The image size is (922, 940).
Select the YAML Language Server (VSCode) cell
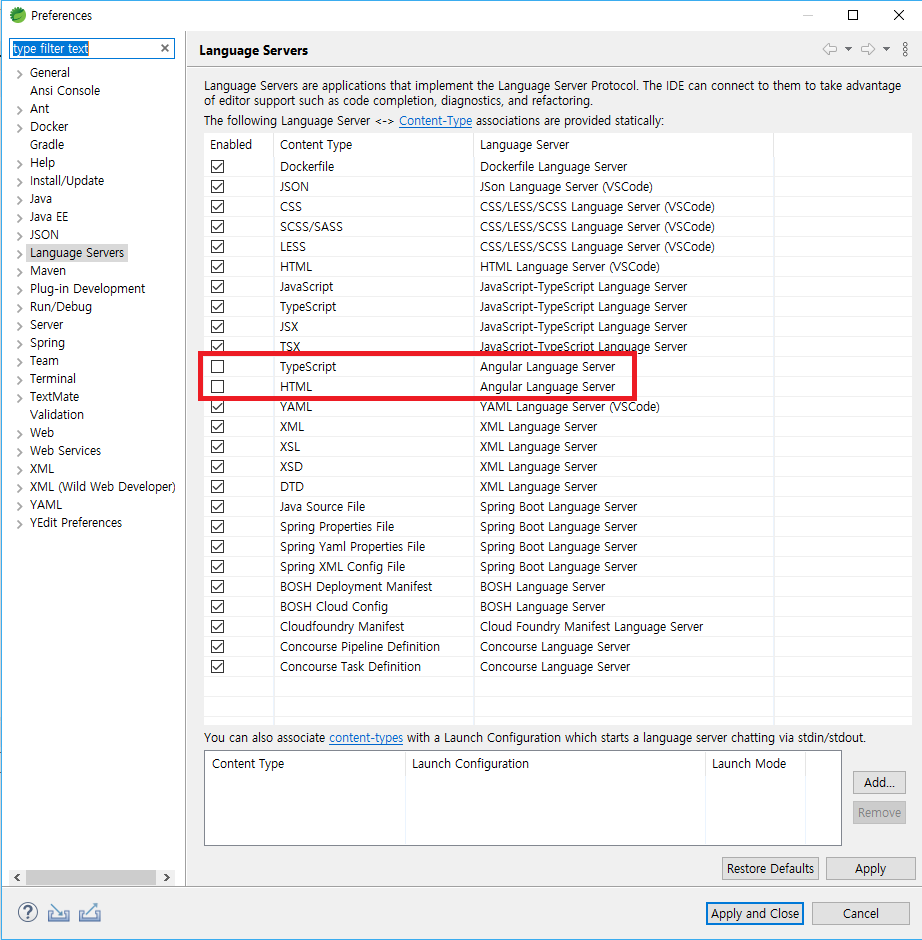(x=570, y=406)
